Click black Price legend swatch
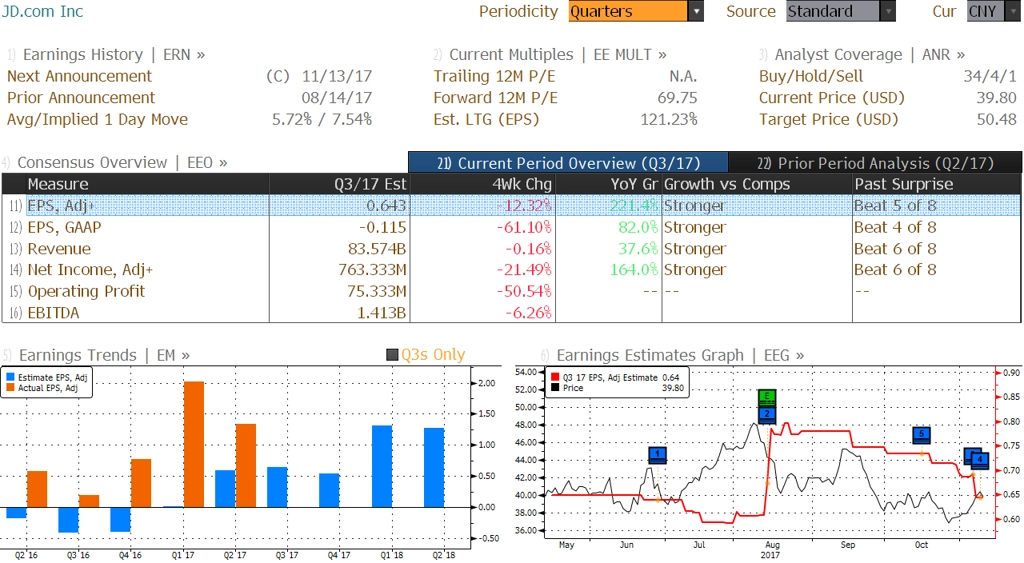 pos(555,388)
